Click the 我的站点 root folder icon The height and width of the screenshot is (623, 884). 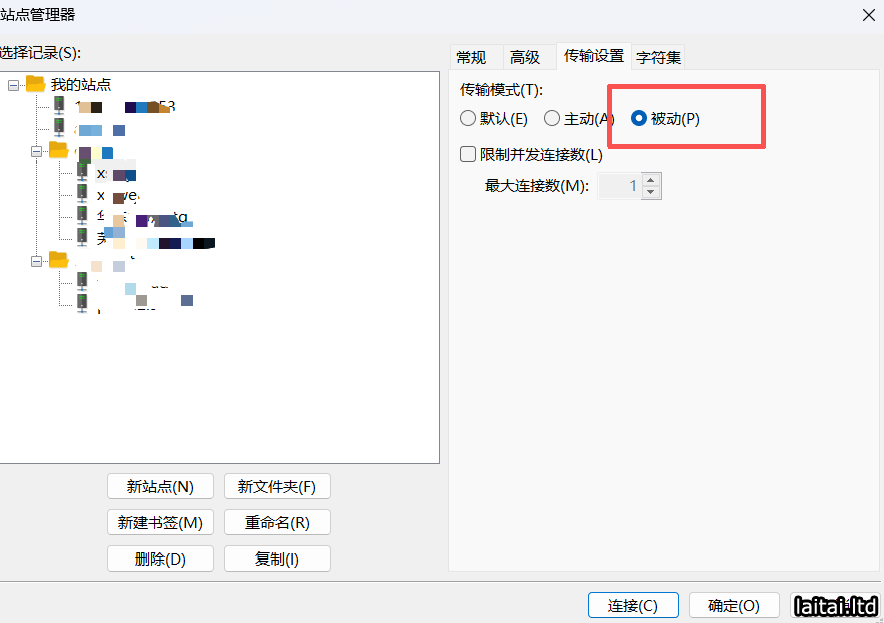(x=36, y=84)
